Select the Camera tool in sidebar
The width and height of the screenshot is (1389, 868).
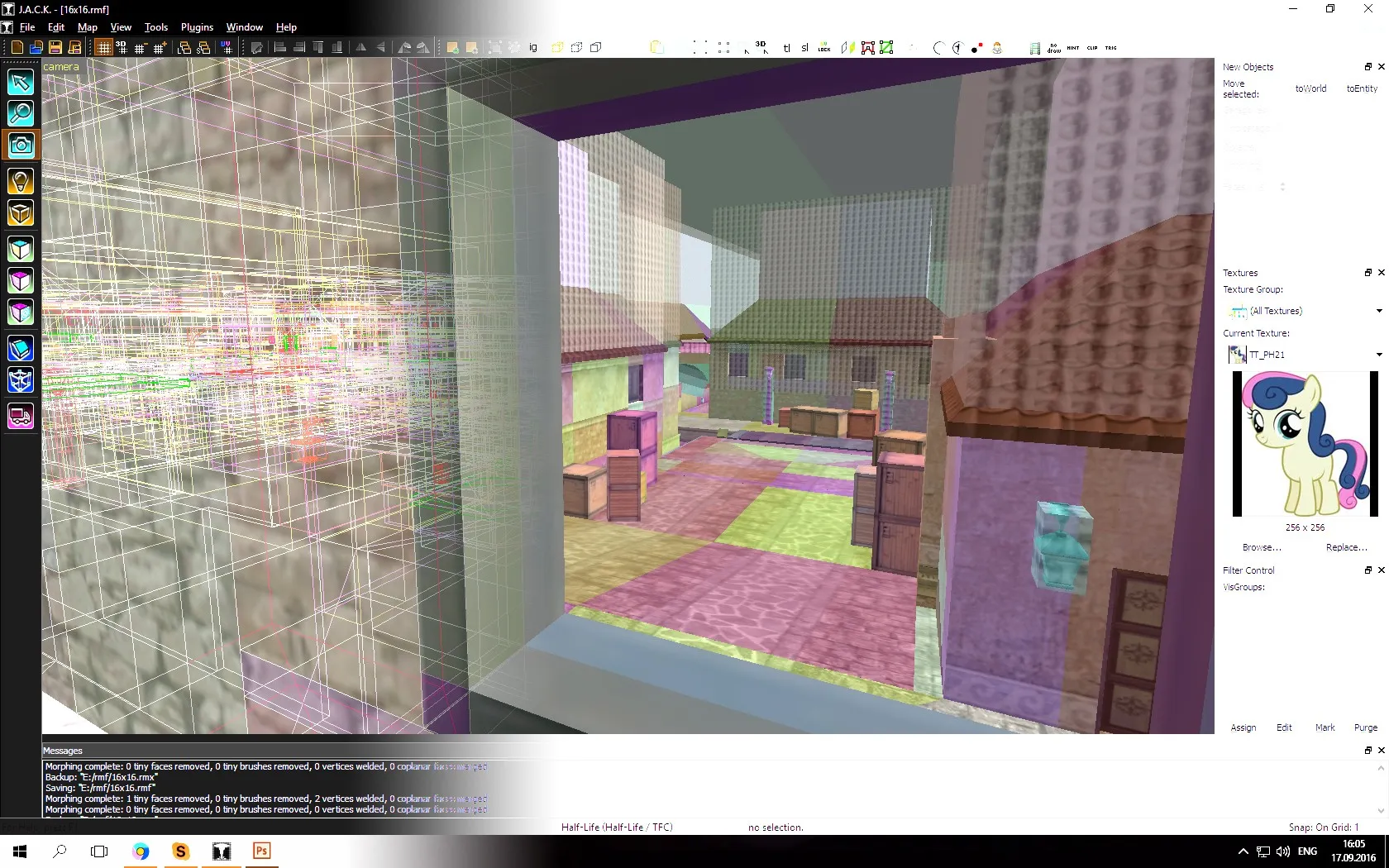point(21,145)
